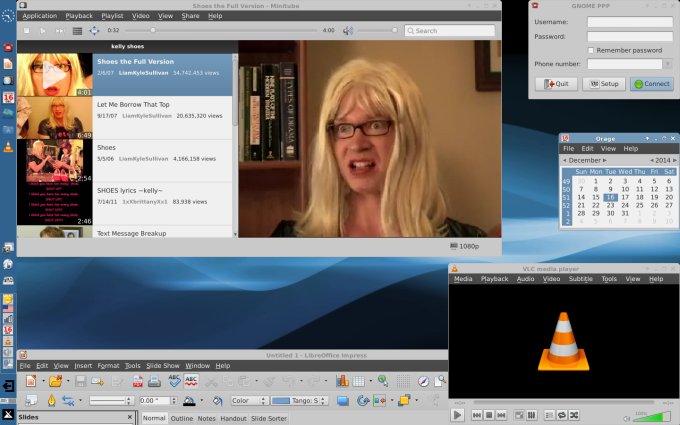
Task: Click the Impress spellcheck ABC icon
Action: click(174, 381)
